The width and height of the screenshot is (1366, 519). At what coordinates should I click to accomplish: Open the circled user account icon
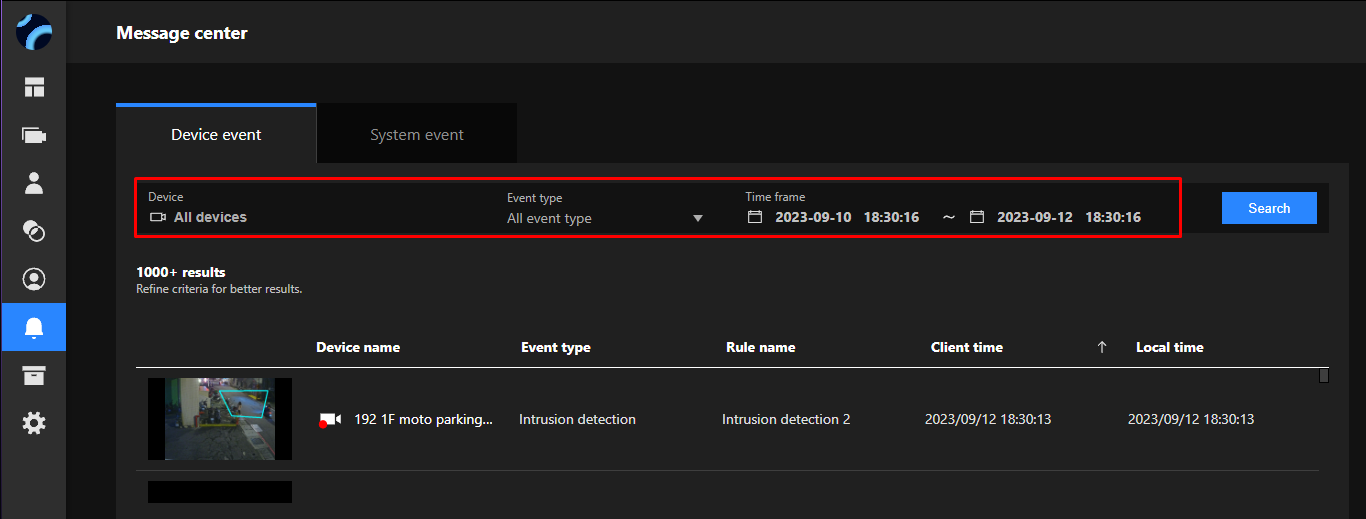tap(34, 279)
